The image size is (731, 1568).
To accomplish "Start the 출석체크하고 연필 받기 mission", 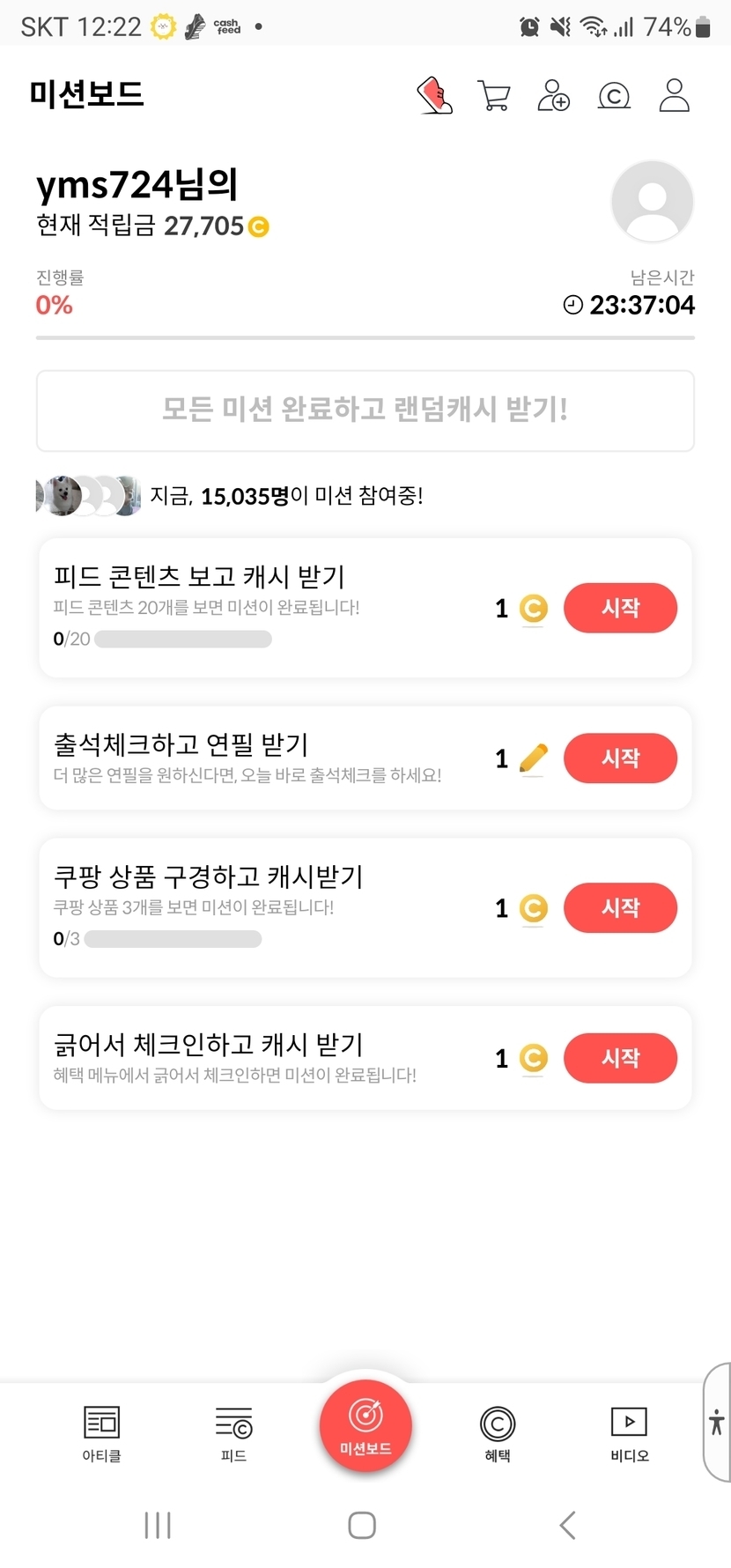I will (620, 758).
